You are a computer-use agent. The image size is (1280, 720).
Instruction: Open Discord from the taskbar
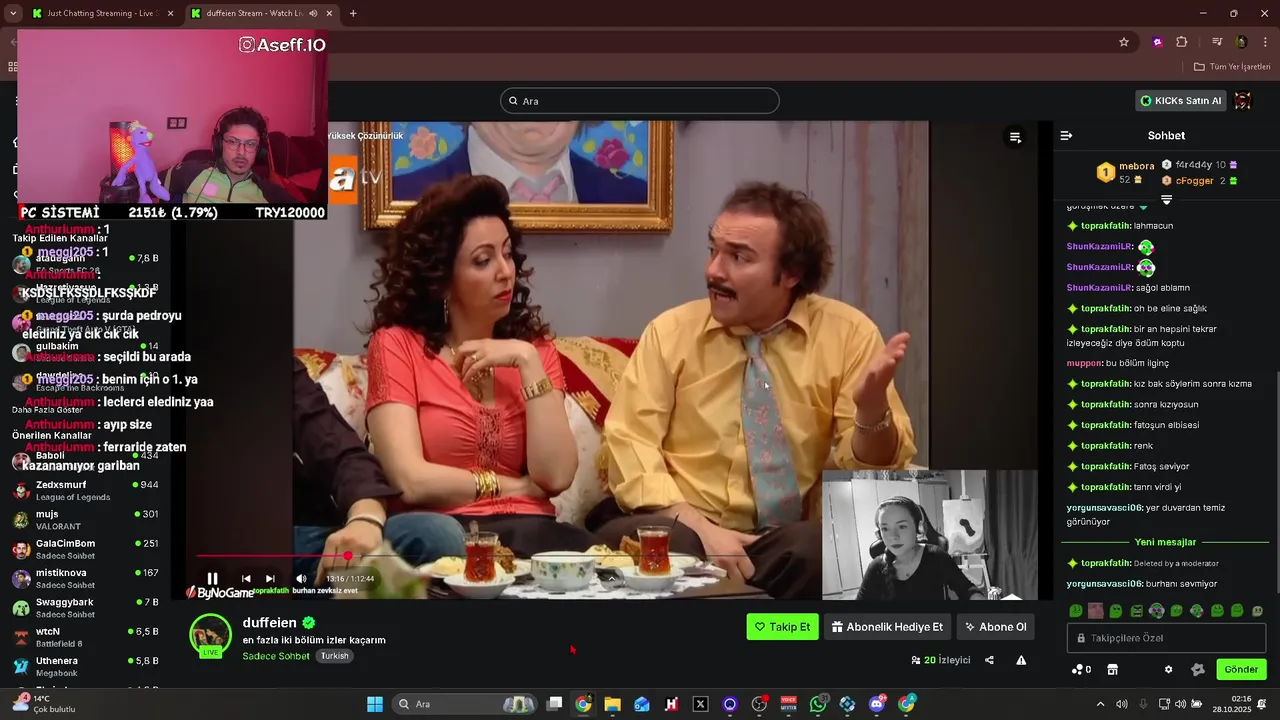(877, 704)
